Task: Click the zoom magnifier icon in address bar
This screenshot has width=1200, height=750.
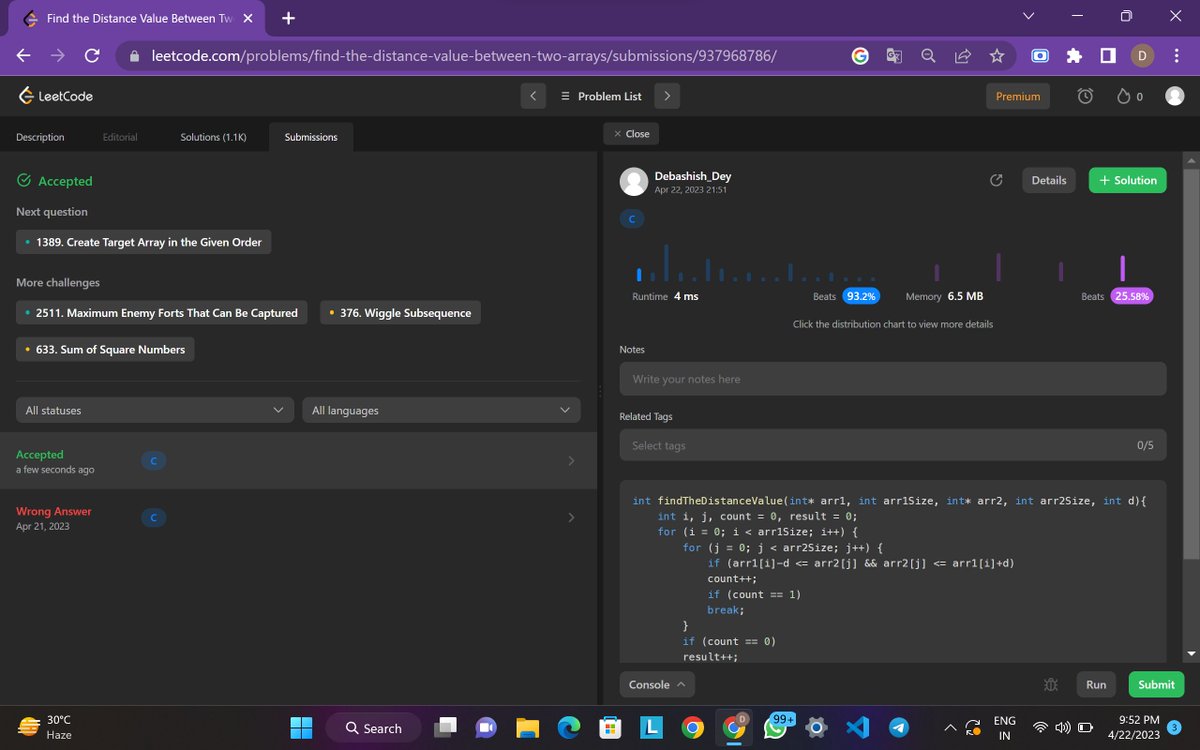Action: pos(928,56)
